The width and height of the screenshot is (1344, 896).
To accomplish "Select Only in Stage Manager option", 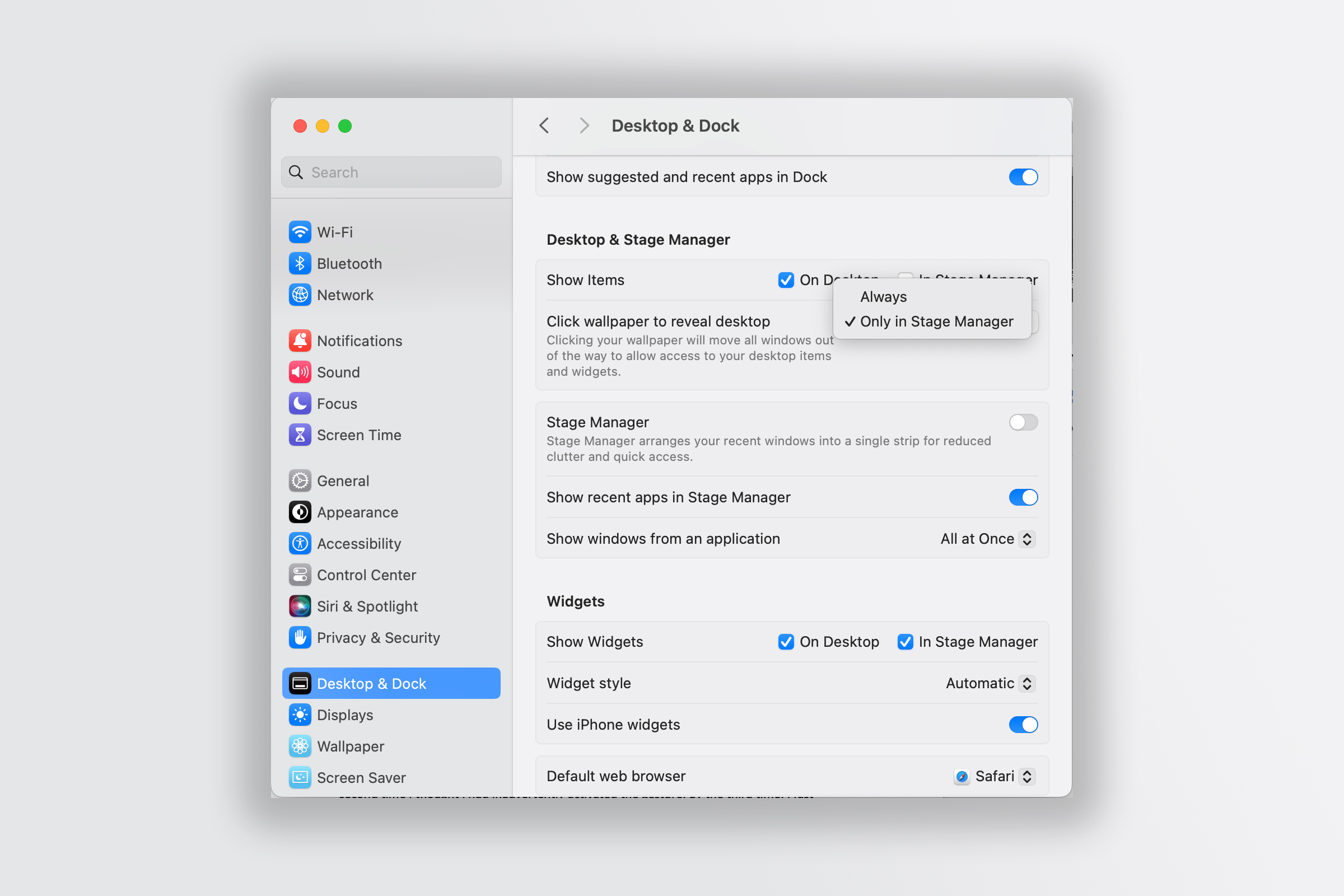I will click(x=936, y=321).
